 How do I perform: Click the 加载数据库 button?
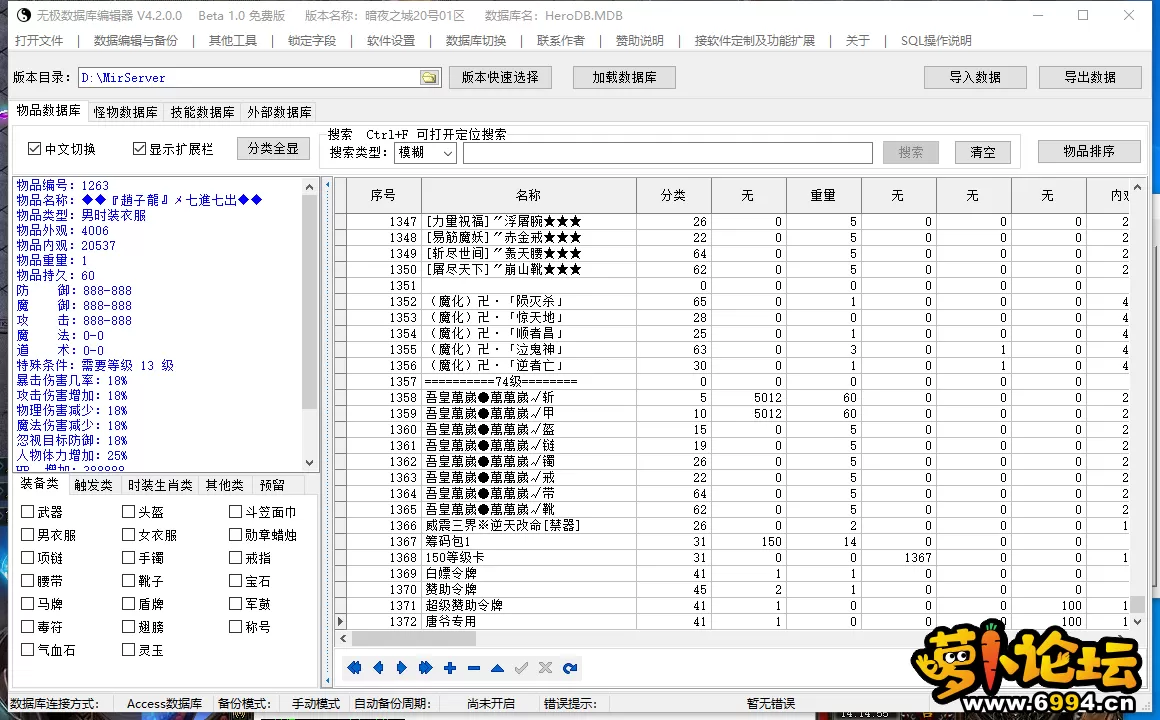coord(624,77)
